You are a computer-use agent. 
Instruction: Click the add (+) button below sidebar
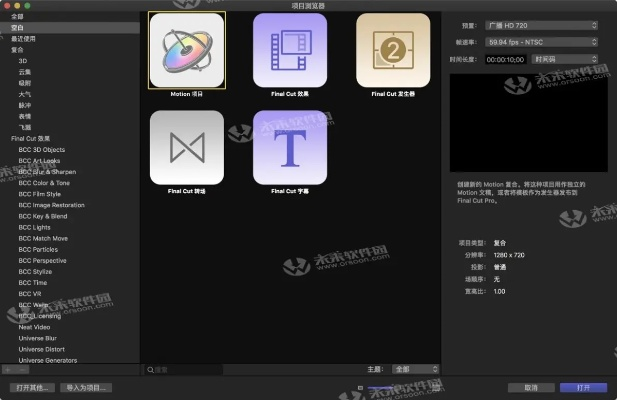(x=8, y=369)
